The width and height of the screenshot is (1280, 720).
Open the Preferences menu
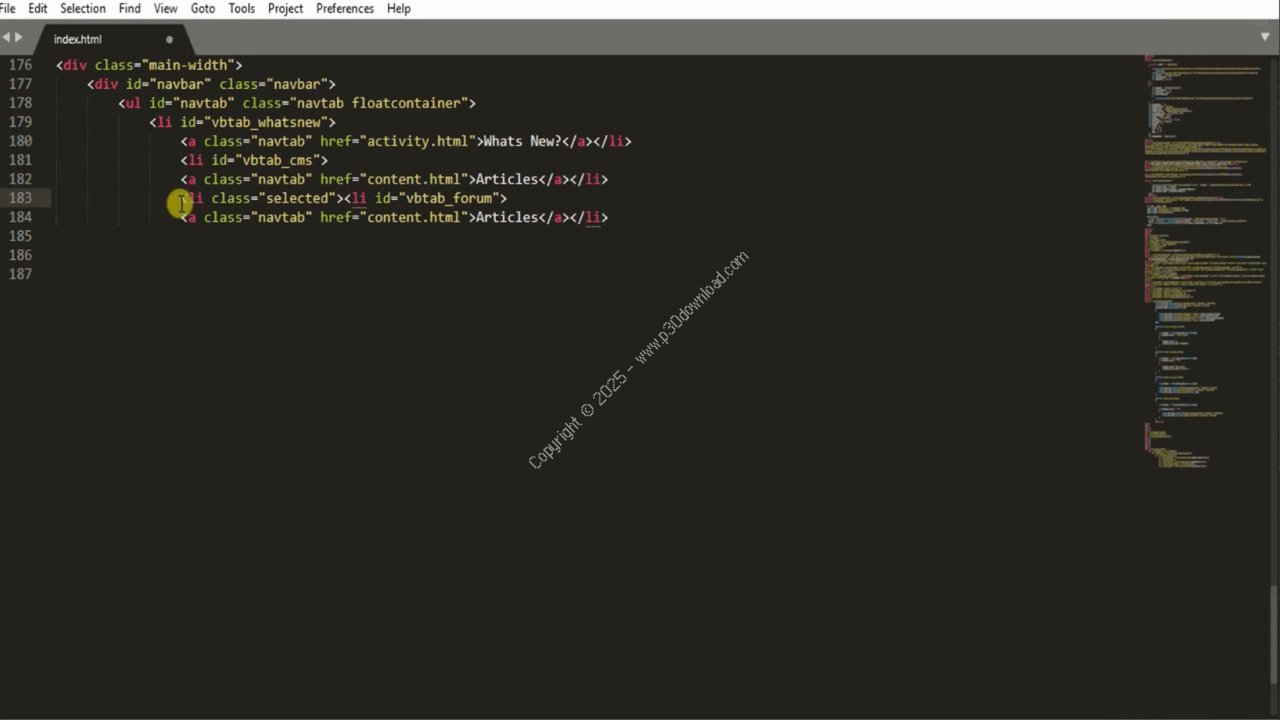pyautogui.click(x=345, y=8)
